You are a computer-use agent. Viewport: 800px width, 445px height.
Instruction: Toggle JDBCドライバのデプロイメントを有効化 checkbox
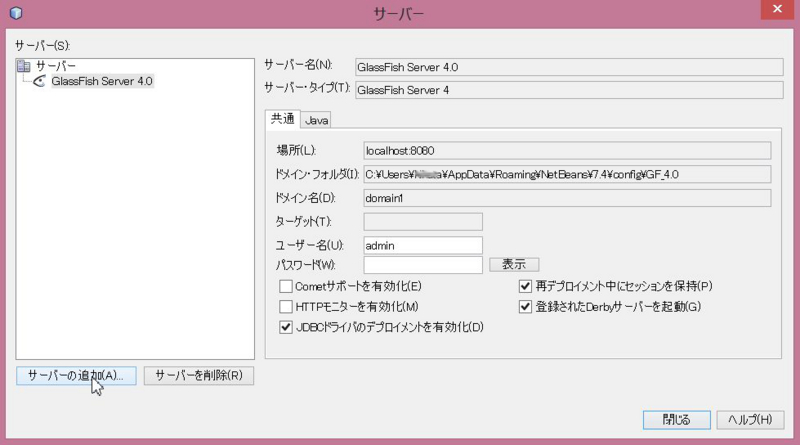pos(286,327)
